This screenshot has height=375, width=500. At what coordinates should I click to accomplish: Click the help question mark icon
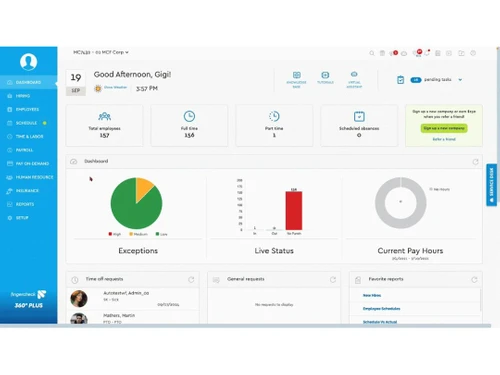click(473, 53)
